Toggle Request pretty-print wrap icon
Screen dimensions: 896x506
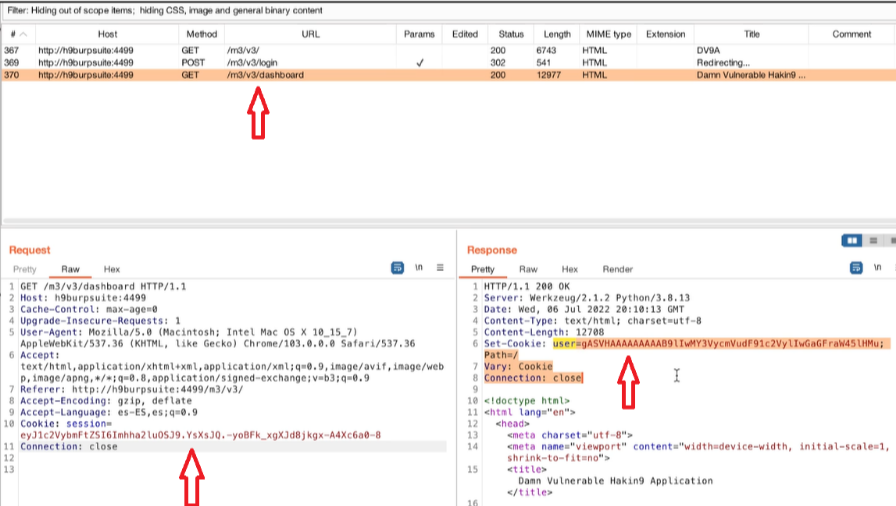click(397, 267)
